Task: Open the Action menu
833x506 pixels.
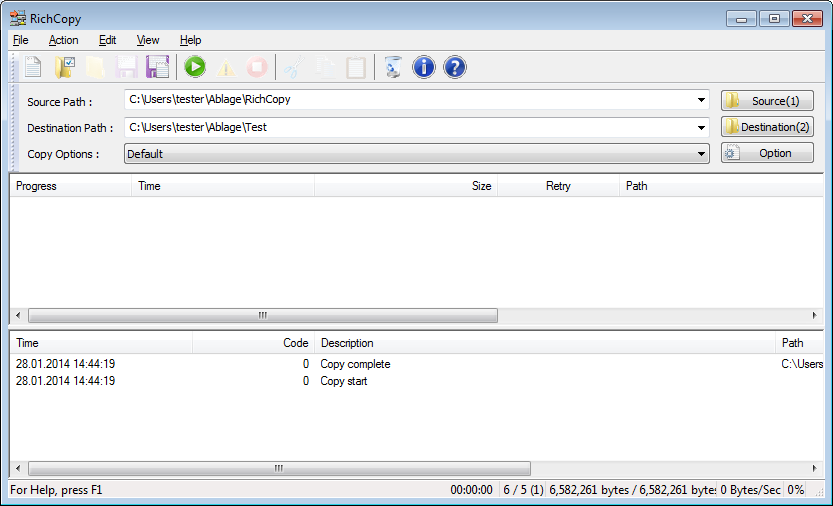Action: coord(63,40)
